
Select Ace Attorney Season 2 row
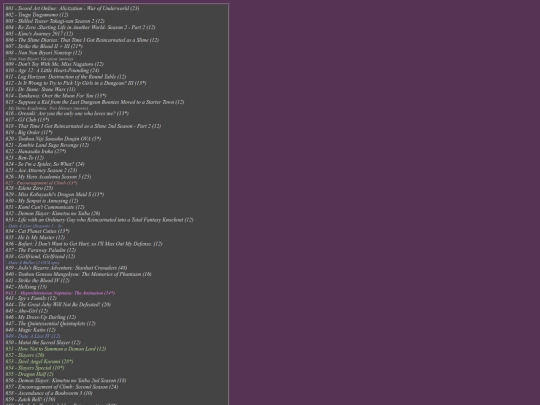(41, 170)
